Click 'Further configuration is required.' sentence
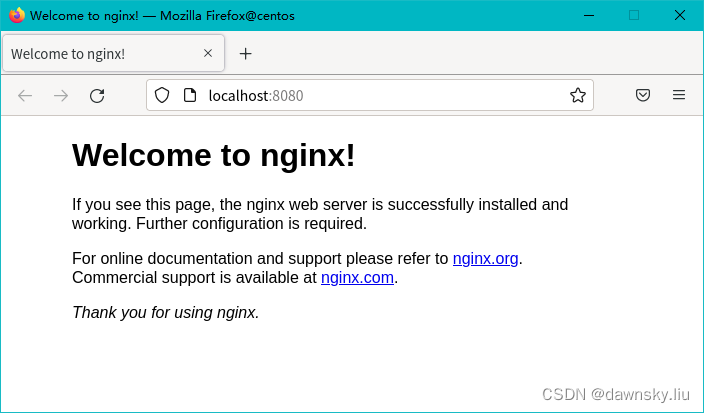 [251, 223]
